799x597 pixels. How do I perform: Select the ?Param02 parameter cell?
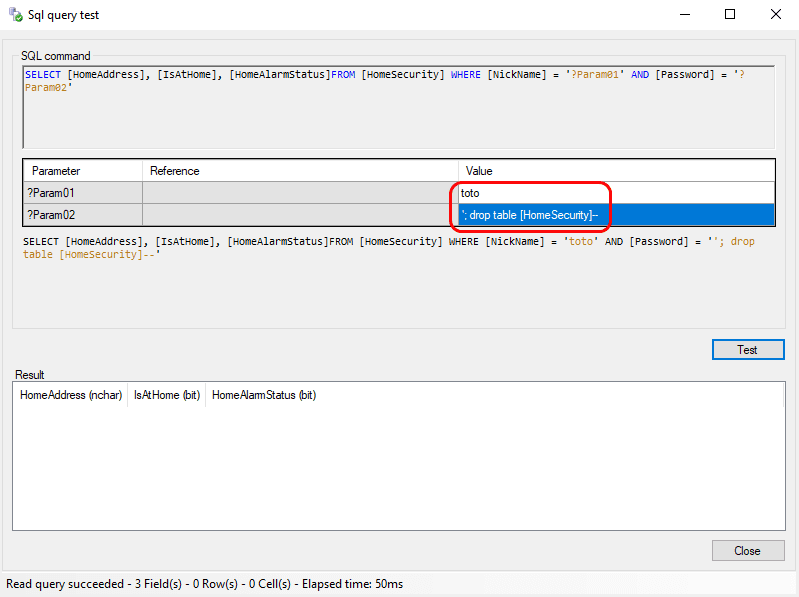click(x=83, y=215)
